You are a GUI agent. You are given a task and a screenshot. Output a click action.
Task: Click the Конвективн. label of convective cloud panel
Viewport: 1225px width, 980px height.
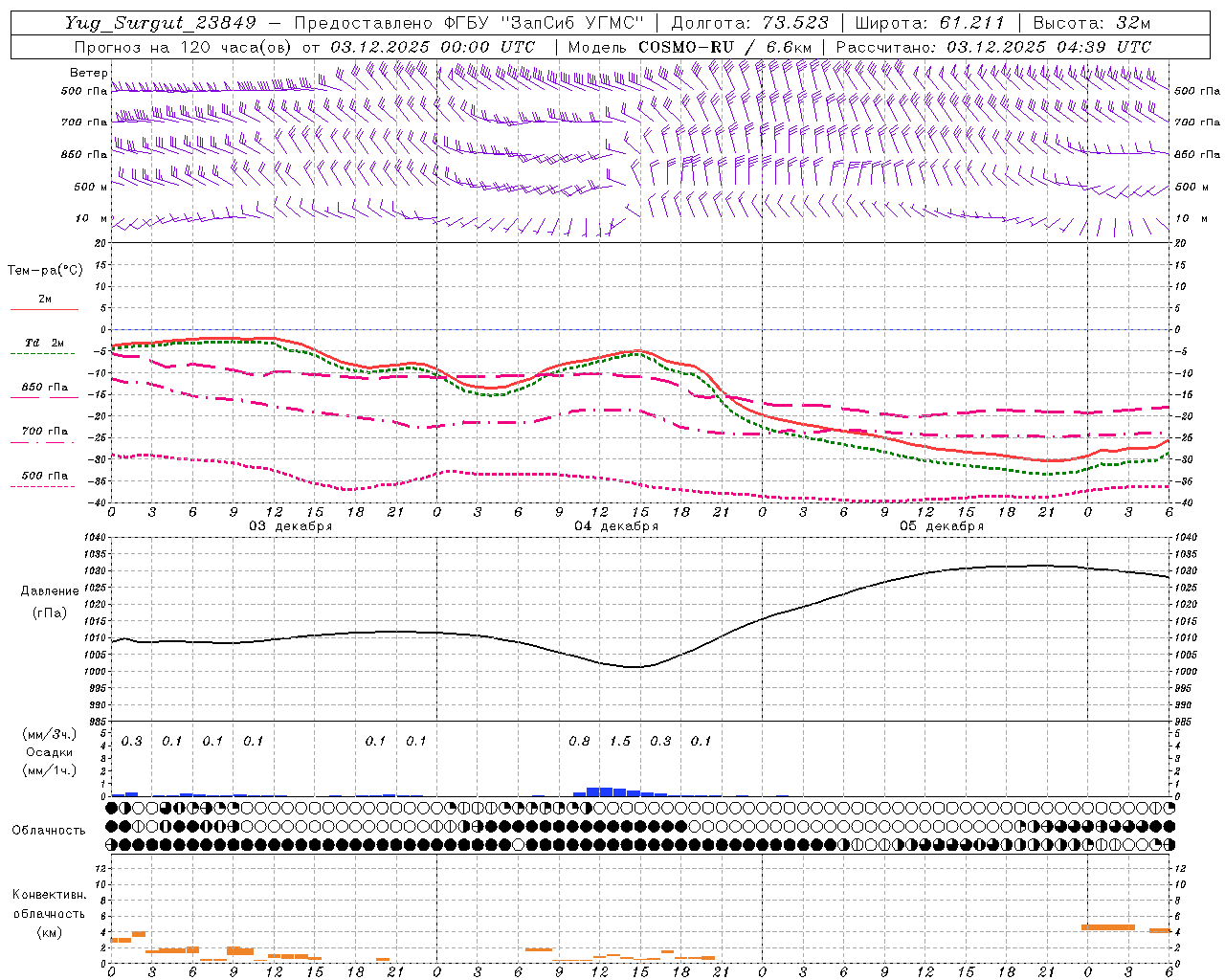pos(49,895)
